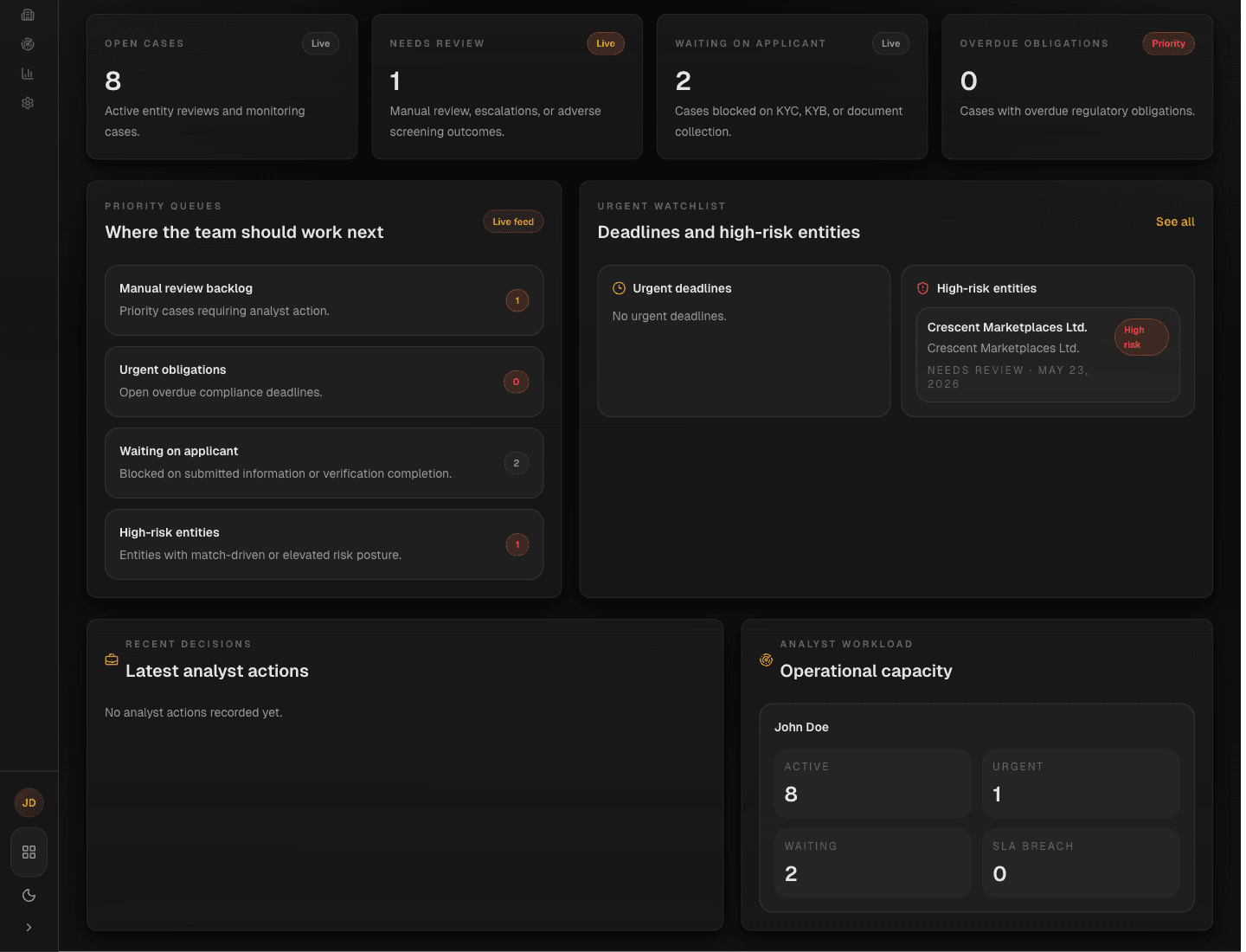Click "Deadlines and high-risk entities" heading
Viewport: 1246px width, 952px height.
coord(729,232)
